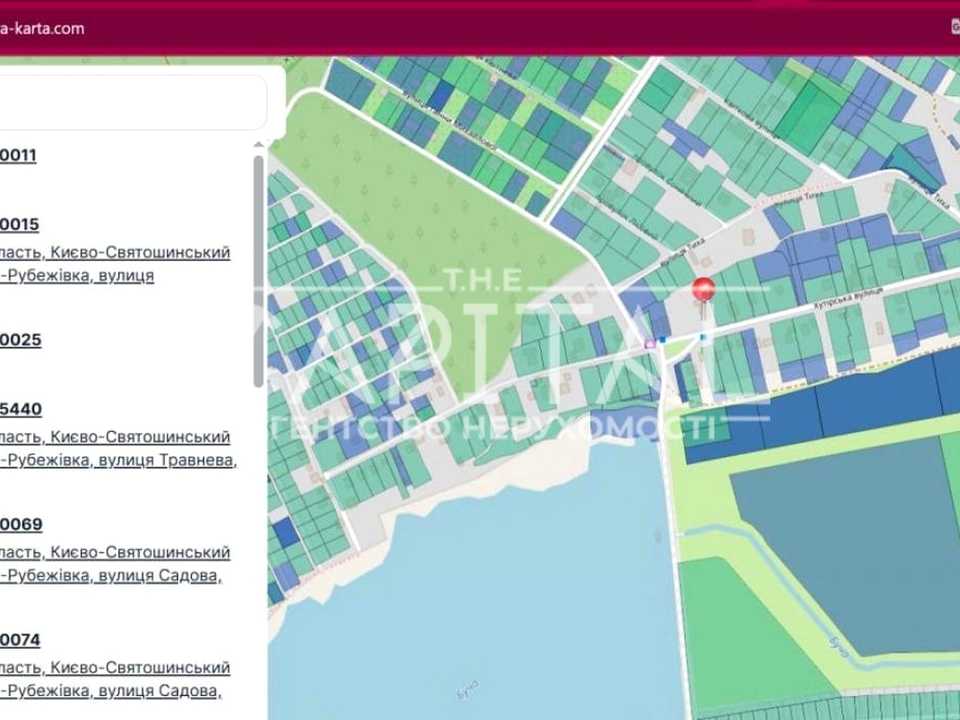Screen dimensions: 960x720
Task: Open the parcel link ending in 0011
Action: 18,155
